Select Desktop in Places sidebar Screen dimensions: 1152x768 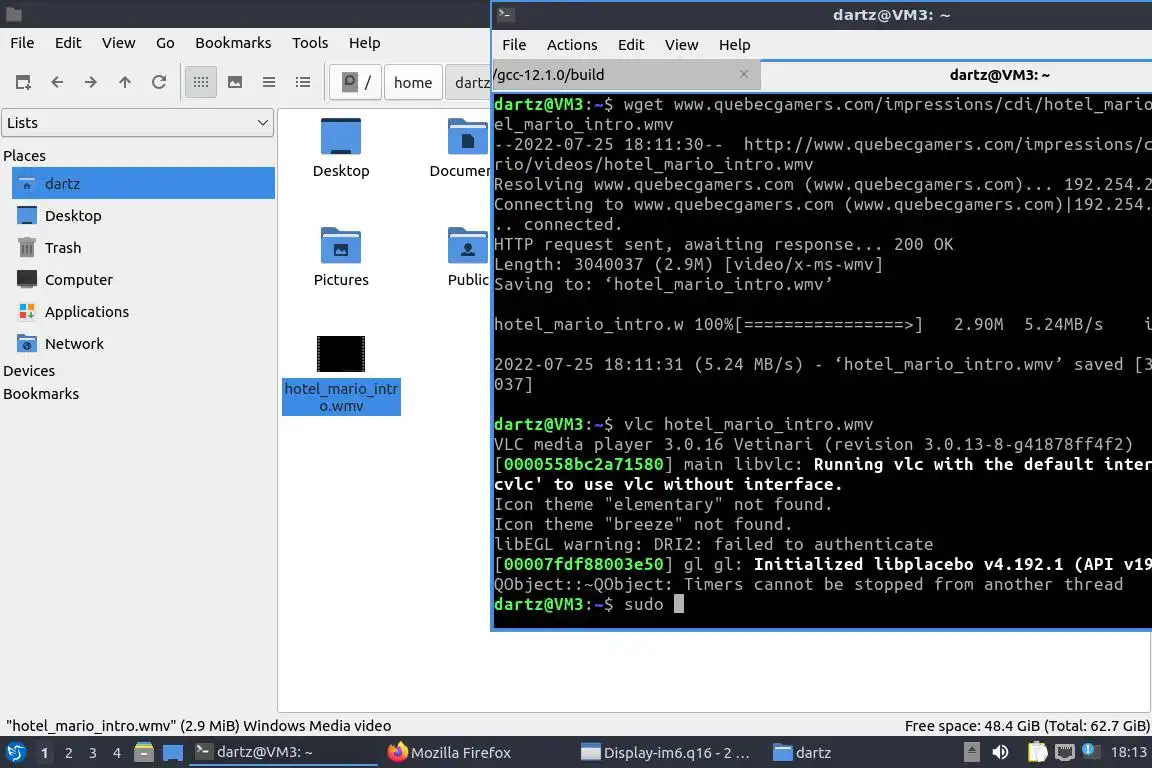tap(143, 215)
